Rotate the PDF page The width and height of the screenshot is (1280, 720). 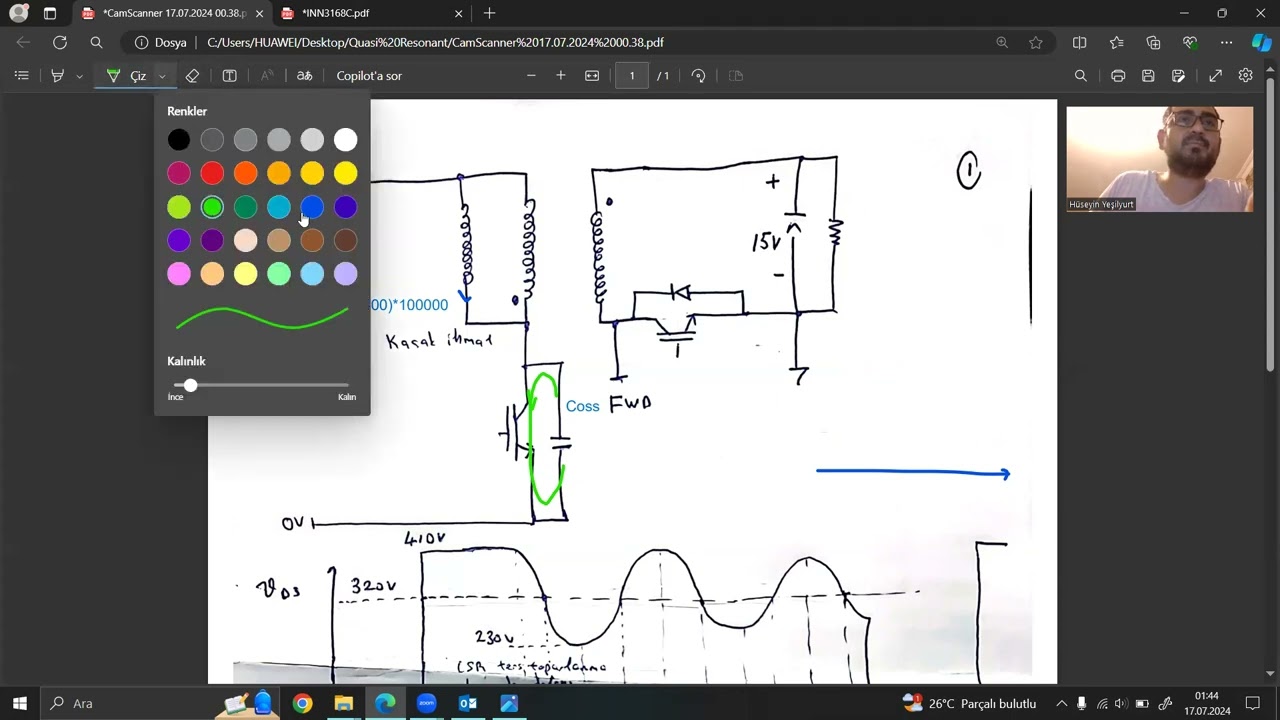point(698,76)
